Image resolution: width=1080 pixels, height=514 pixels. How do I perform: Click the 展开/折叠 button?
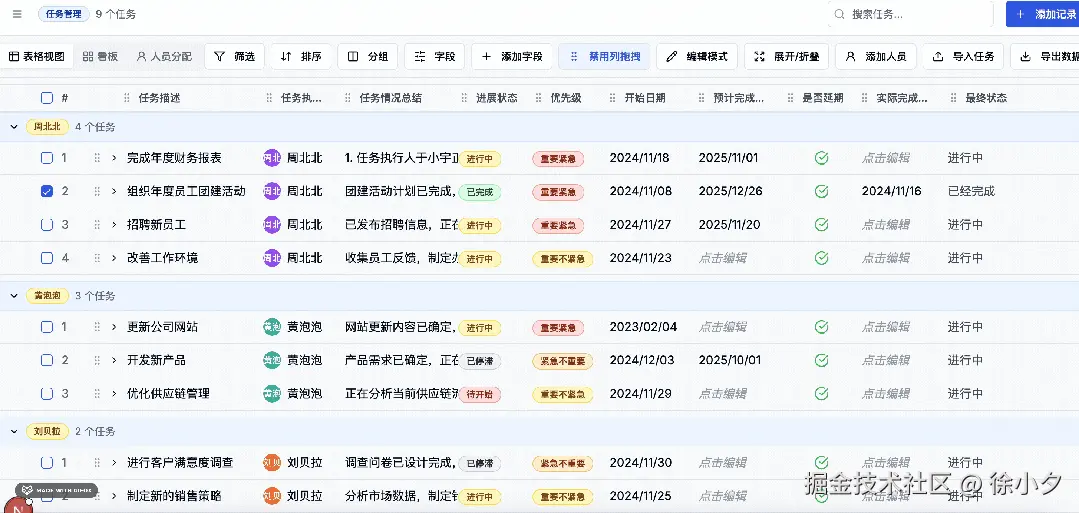click(x=787, y=56)
